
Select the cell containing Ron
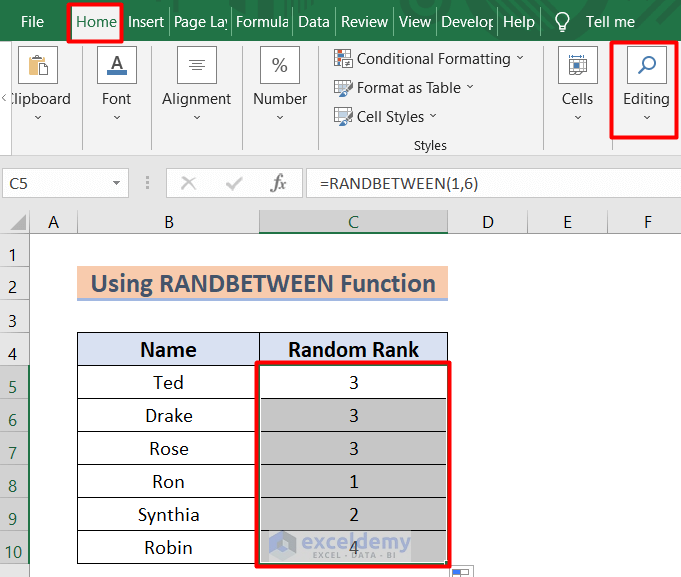tap(169, 481)
